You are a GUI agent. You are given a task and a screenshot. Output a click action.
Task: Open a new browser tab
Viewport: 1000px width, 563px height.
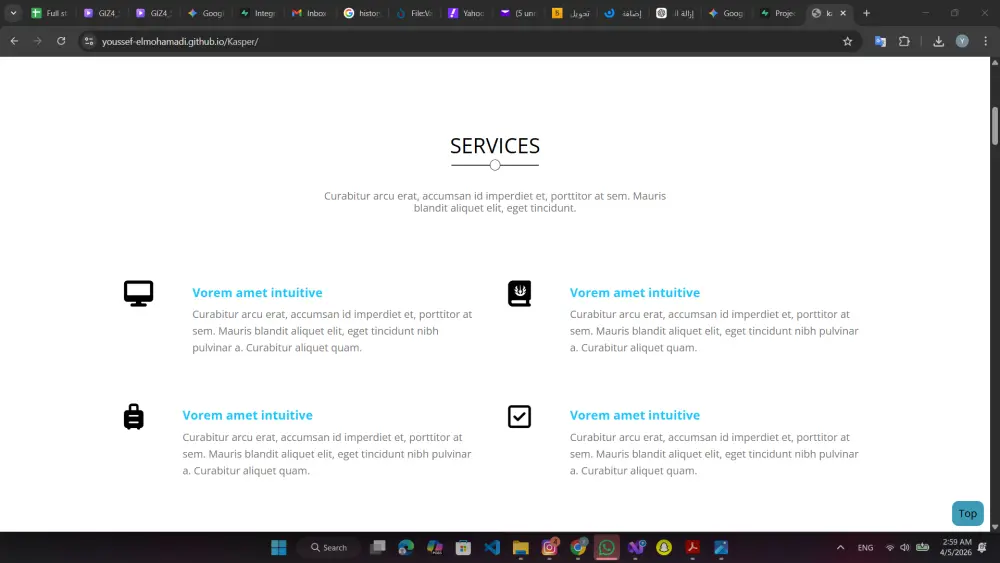point(866,13)
